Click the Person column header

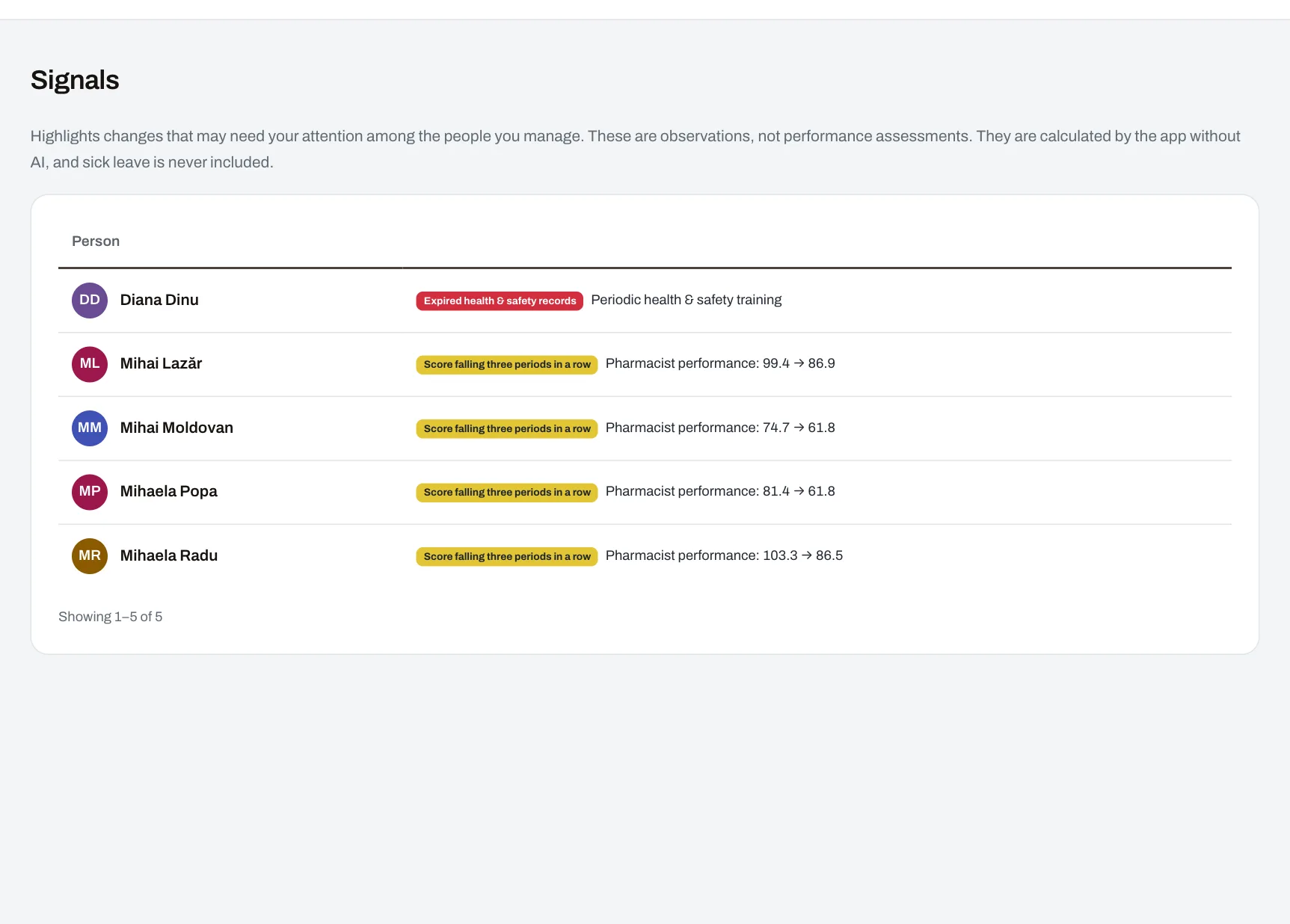(x=96, y=241)
